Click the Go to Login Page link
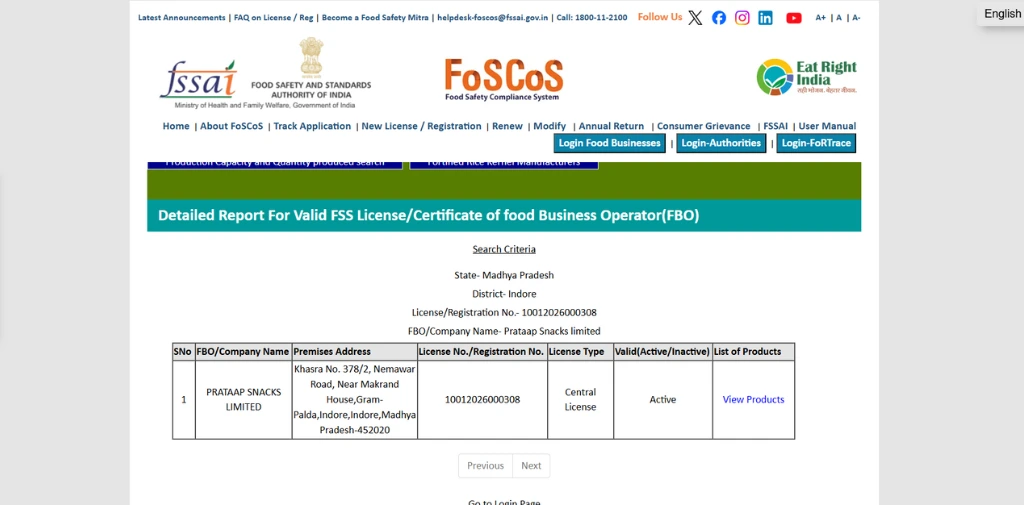 [x=504, y=502]
